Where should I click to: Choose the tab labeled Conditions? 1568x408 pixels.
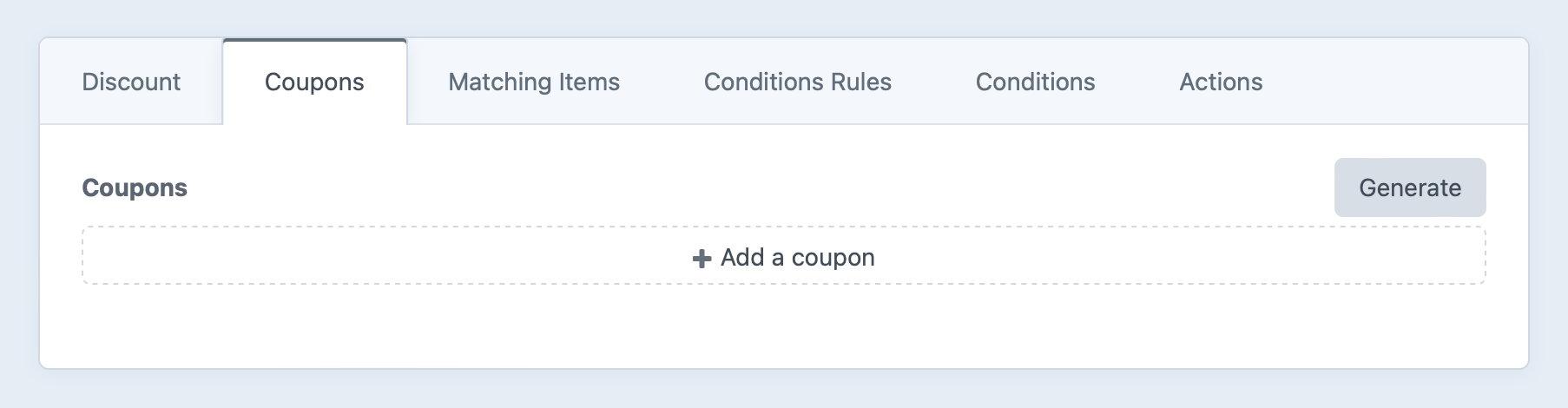(x=1035, y=82)
